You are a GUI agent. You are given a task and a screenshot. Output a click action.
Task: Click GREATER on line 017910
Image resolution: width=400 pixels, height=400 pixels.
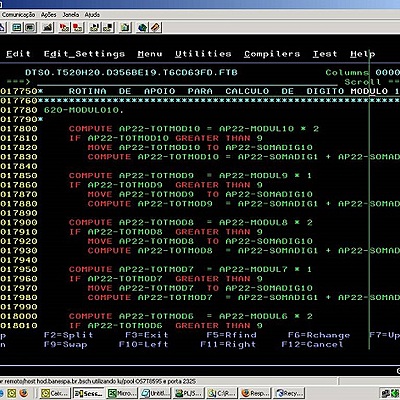(x=197, y=232)
